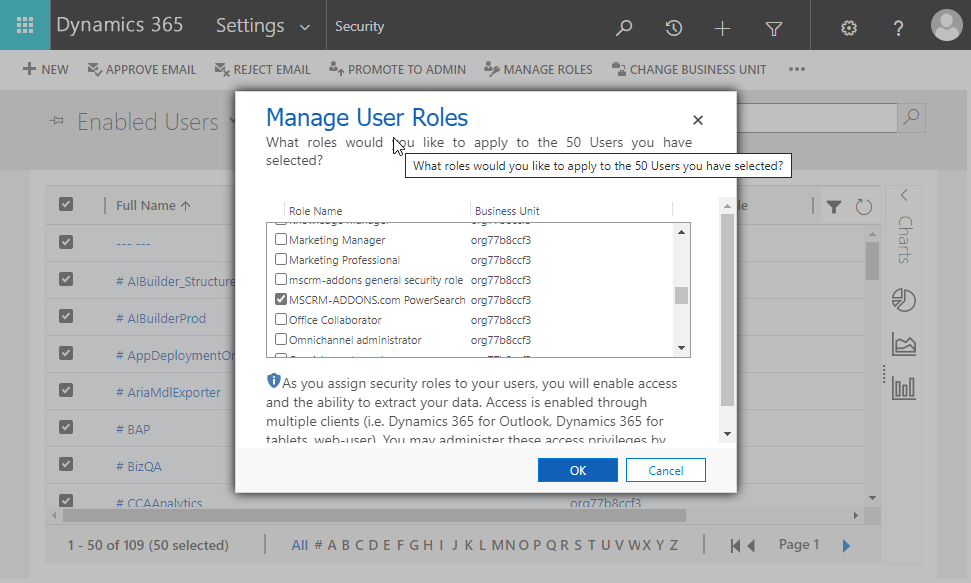Open the global search magnifier
Image resolution: width=971 pixels, height=583 pixels.
(x=624, y=26)
